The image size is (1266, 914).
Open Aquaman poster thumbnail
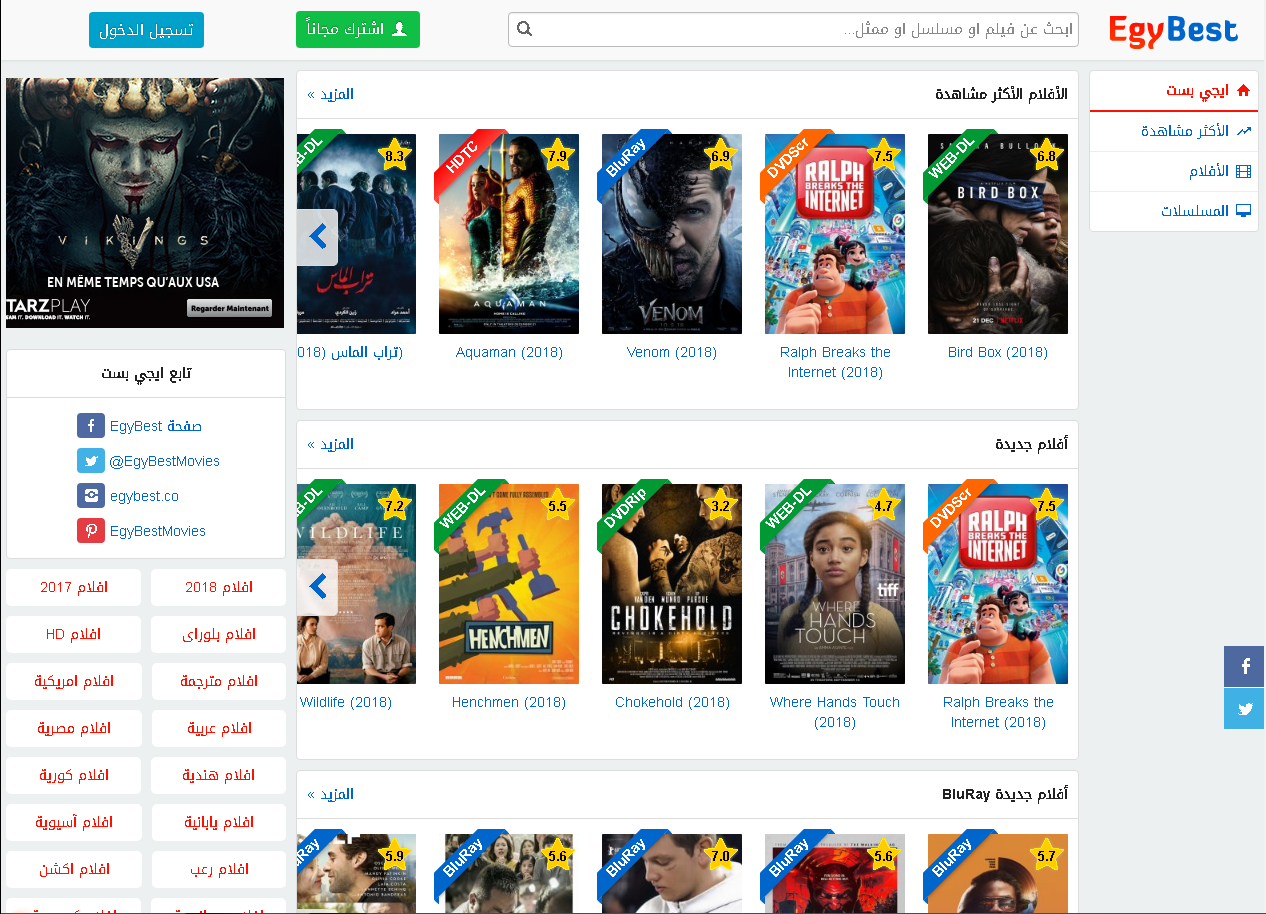[x=509, y=234]
